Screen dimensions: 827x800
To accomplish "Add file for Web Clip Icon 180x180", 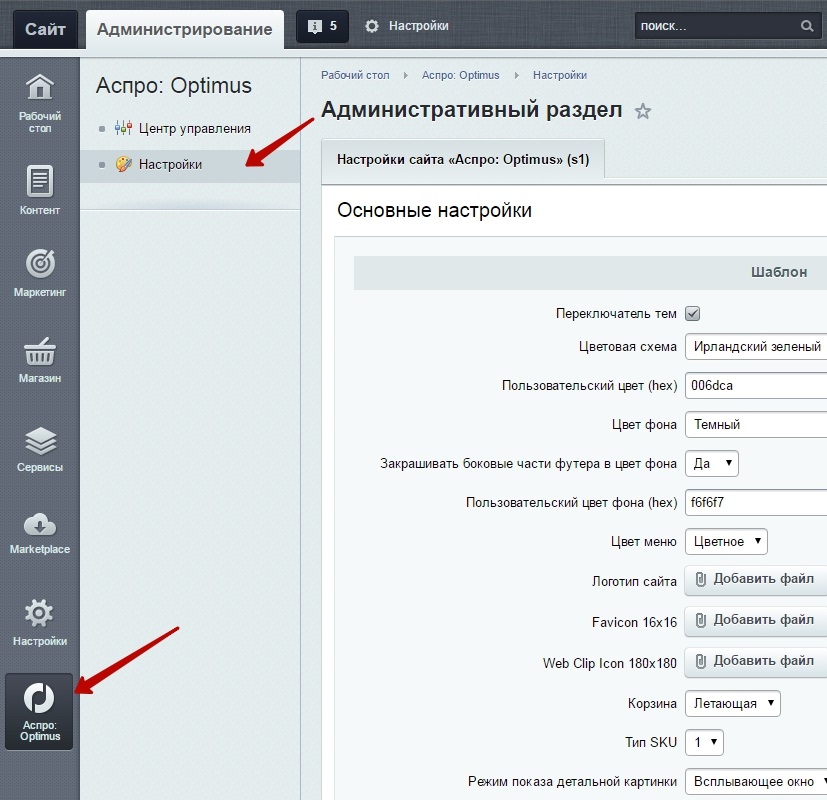I will point(756,662).
